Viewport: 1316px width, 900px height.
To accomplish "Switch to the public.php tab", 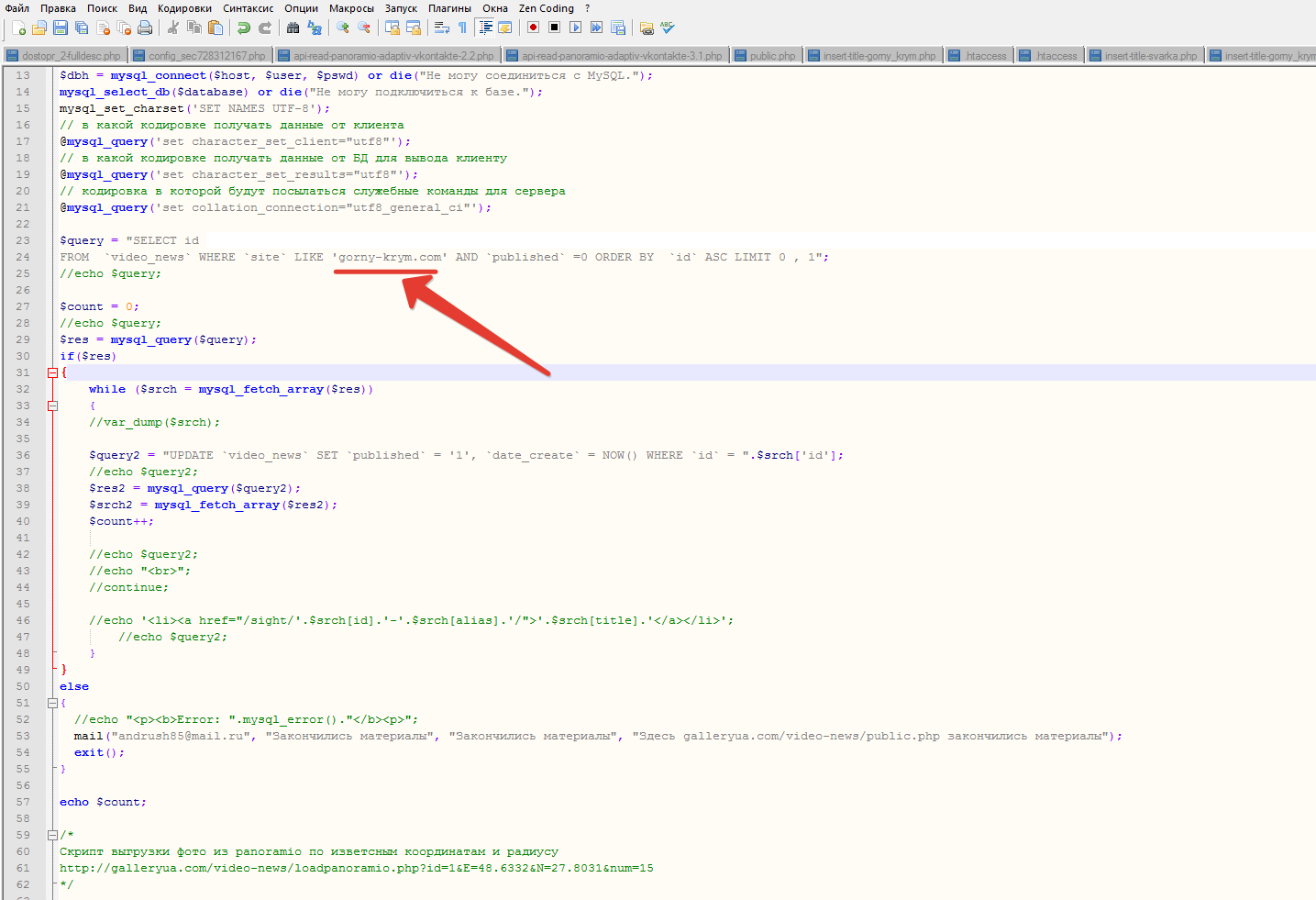I will click(x=766, y=55).
